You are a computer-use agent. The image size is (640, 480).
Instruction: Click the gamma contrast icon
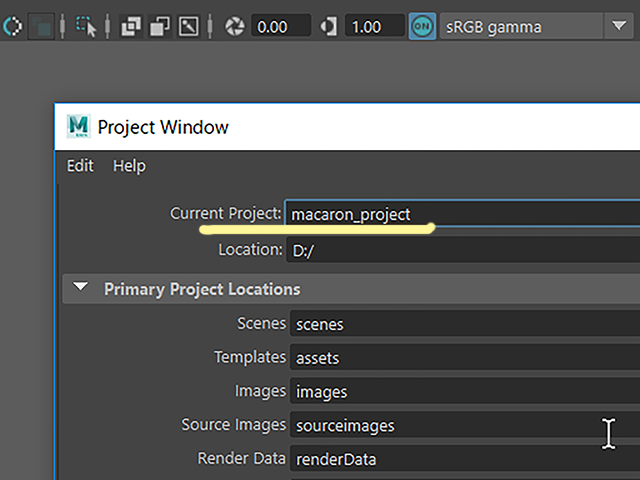pos(329,27)
